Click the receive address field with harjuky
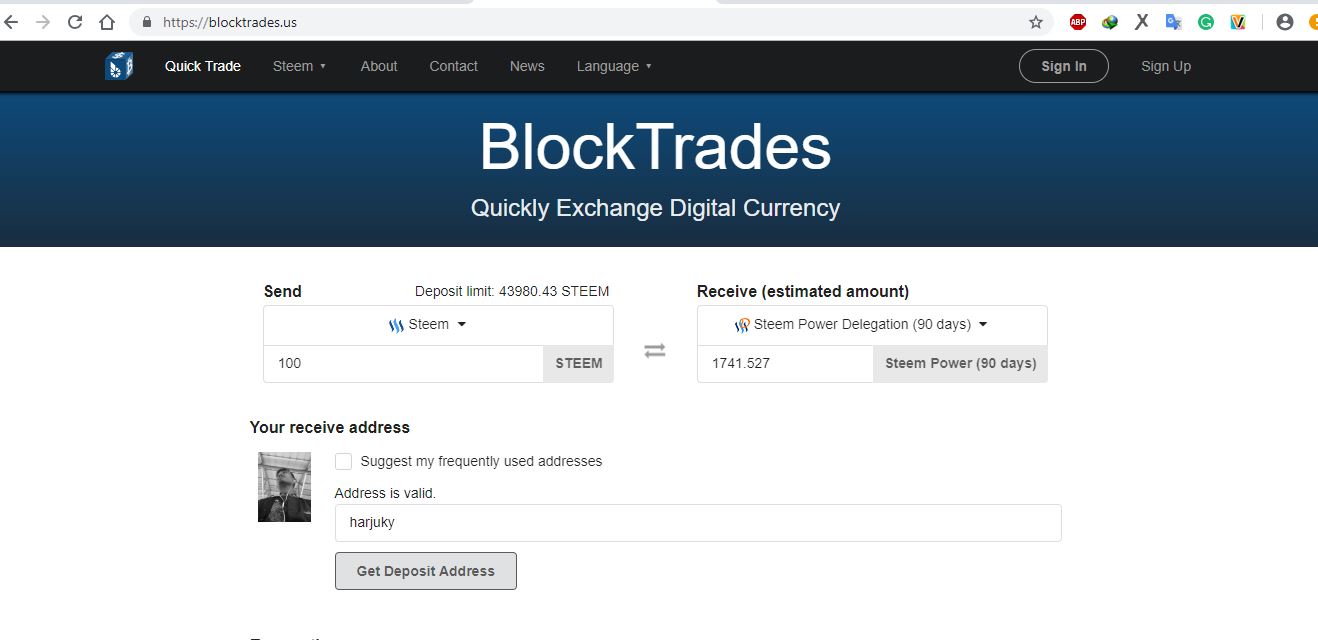Image resolution: width=1318 pixels, height=640 pixels. point(698,522)
